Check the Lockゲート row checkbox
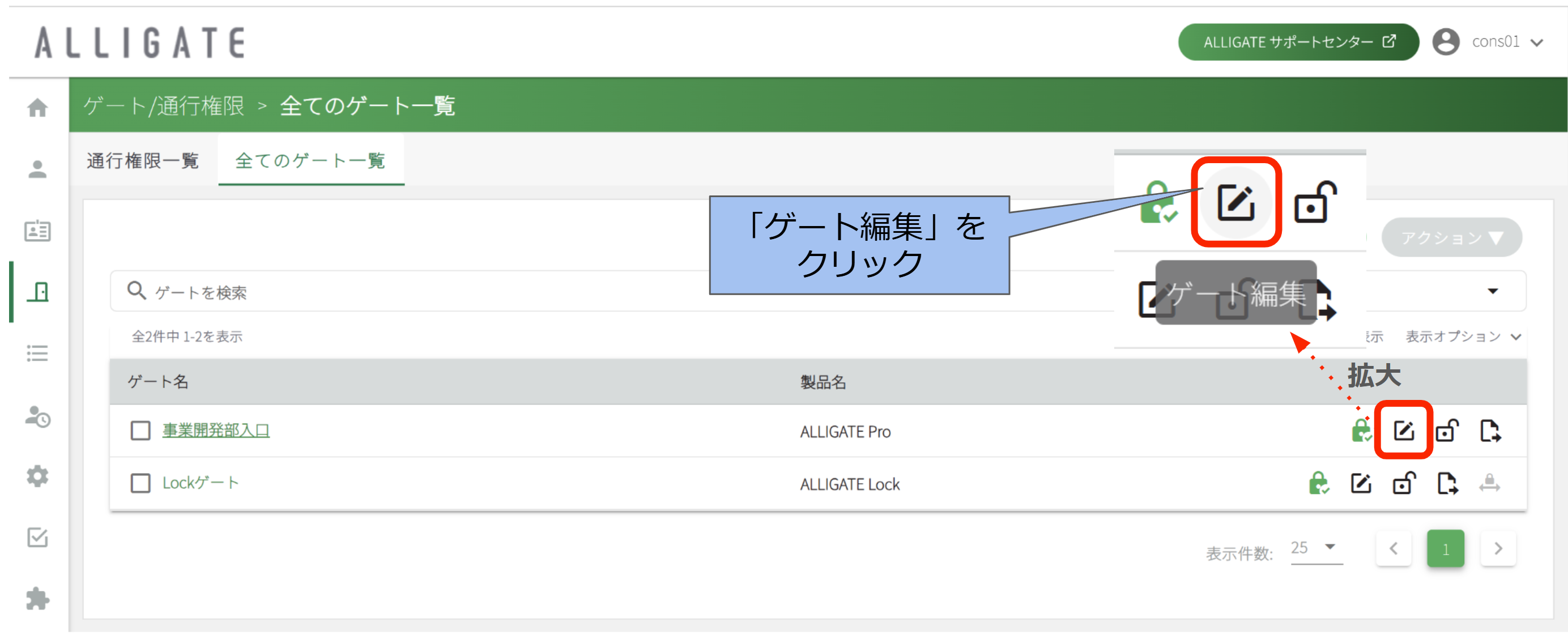This screenshot has height=639, width=1568. pos(140,484)
